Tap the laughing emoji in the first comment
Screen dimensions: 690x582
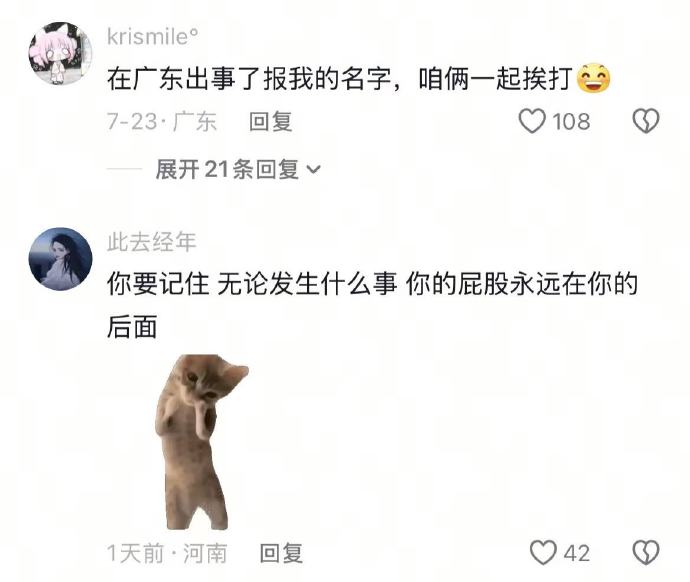click(594, 78)
